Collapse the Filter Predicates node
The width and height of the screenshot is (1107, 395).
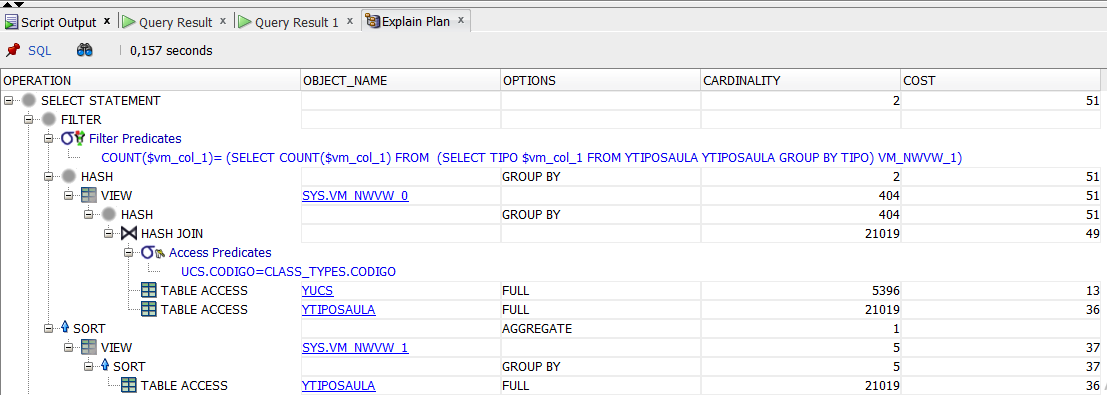49,138
